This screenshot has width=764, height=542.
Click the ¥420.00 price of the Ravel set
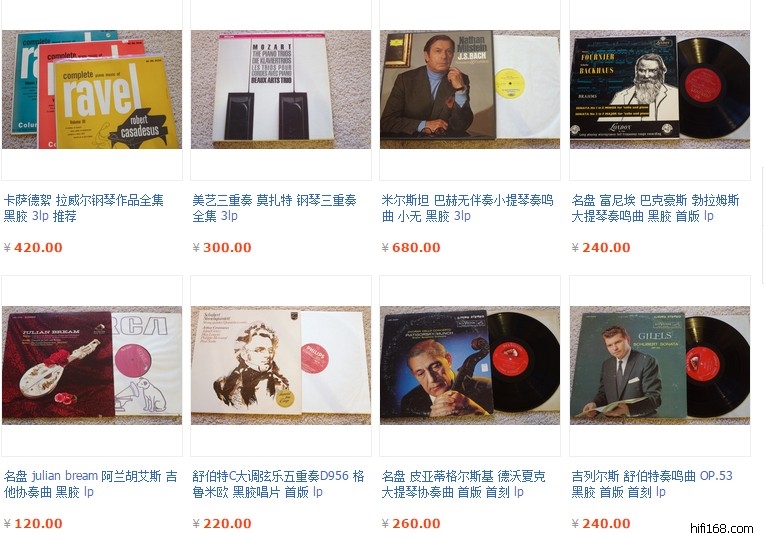pyautogui.click(x=33, y=248)
